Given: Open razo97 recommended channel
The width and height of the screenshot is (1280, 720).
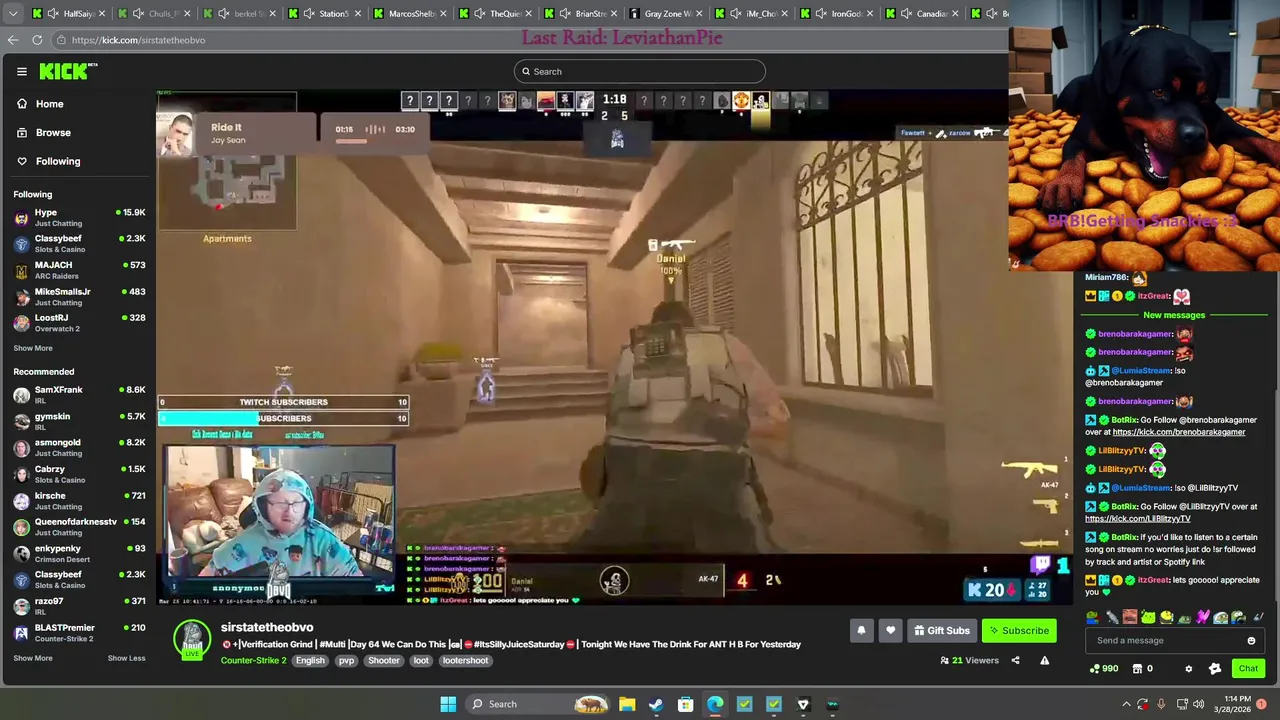Looking at the screenshot, I should (x=80, y=606).
